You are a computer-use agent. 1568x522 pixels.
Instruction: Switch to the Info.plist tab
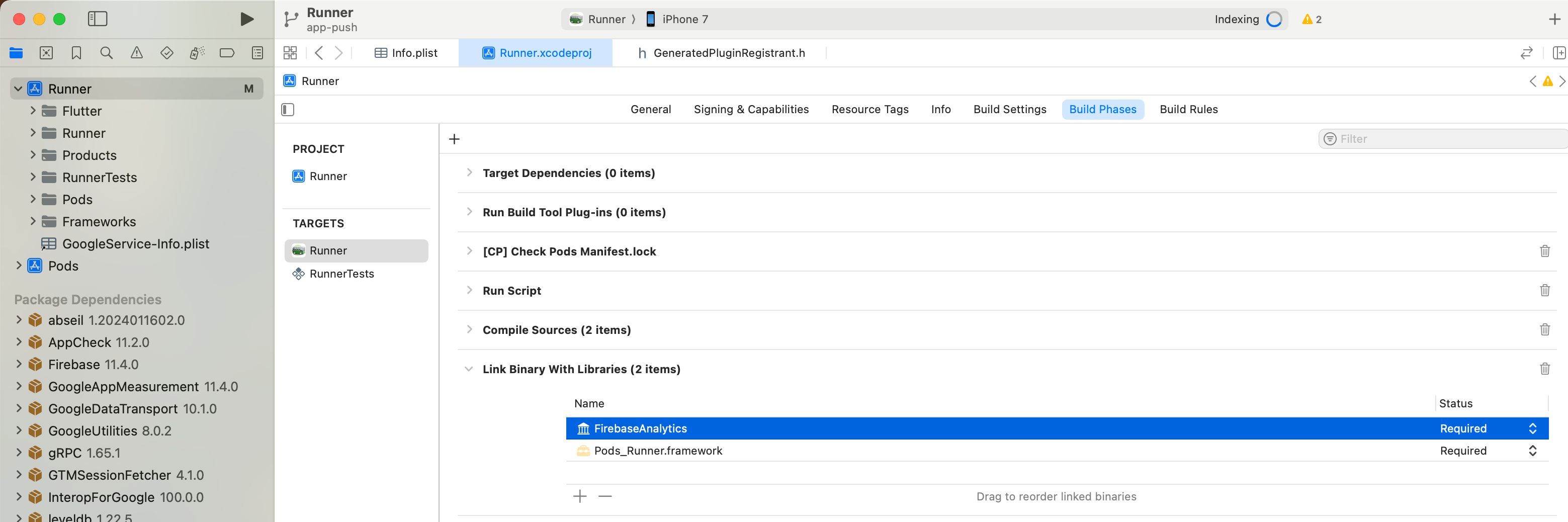(x=406, y=53)
